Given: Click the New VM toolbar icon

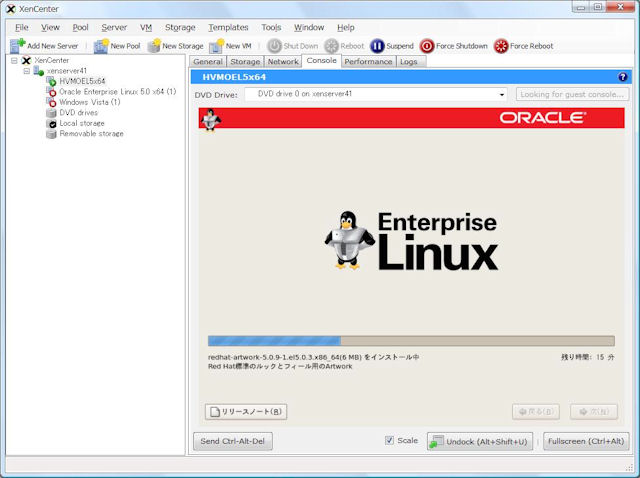Looking at the screenshot, I should (x=217, y=46).
